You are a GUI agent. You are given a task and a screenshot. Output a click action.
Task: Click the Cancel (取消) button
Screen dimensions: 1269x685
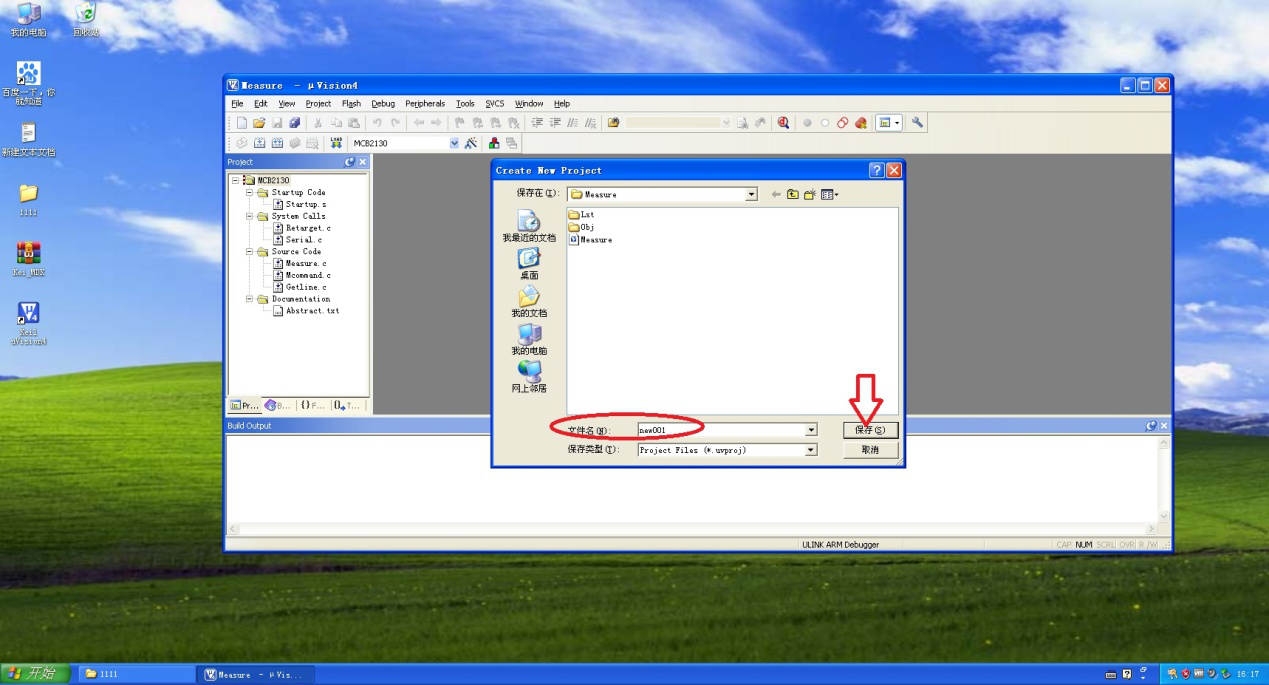(870, 450)
